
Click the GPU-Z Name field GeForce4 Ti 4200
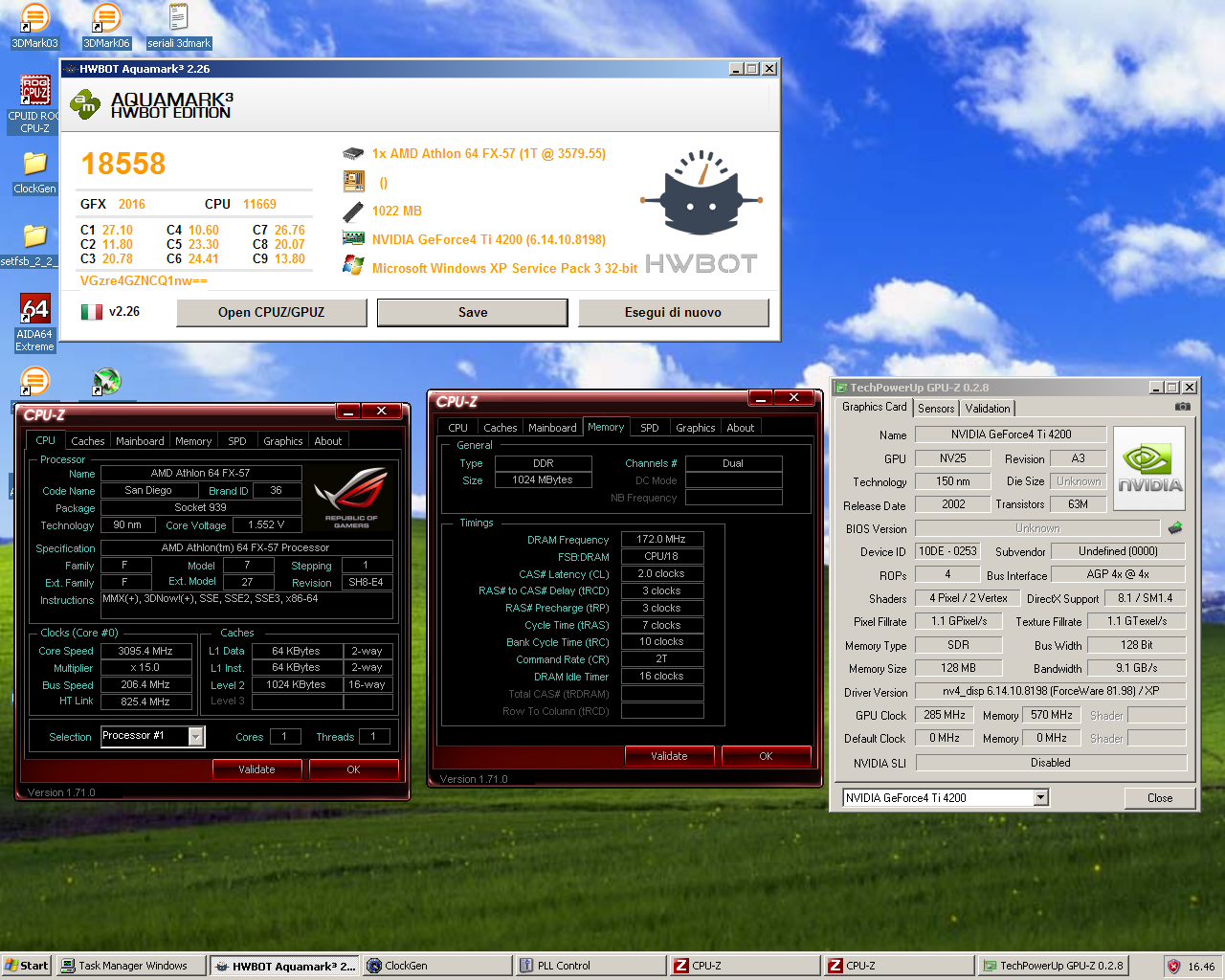point(1011,434)
